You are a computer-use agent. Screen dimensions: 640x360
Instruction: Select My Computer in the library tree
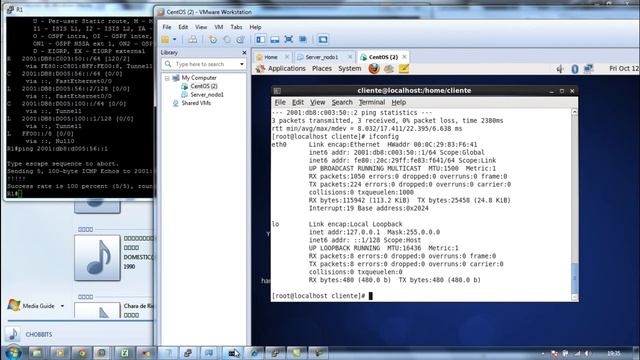point(199,78)
